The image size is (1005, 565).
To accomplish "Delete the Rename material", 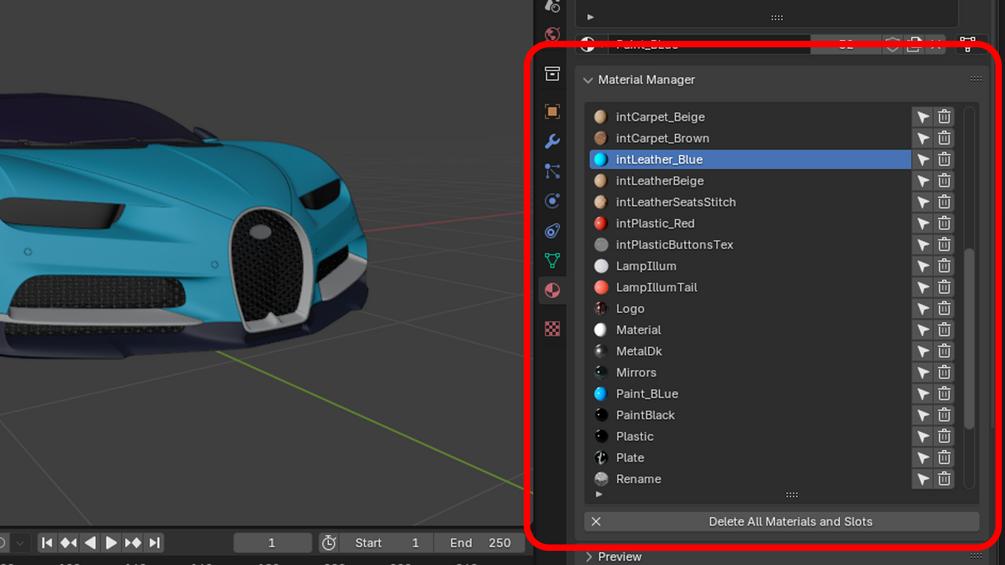I will point(944,479).
